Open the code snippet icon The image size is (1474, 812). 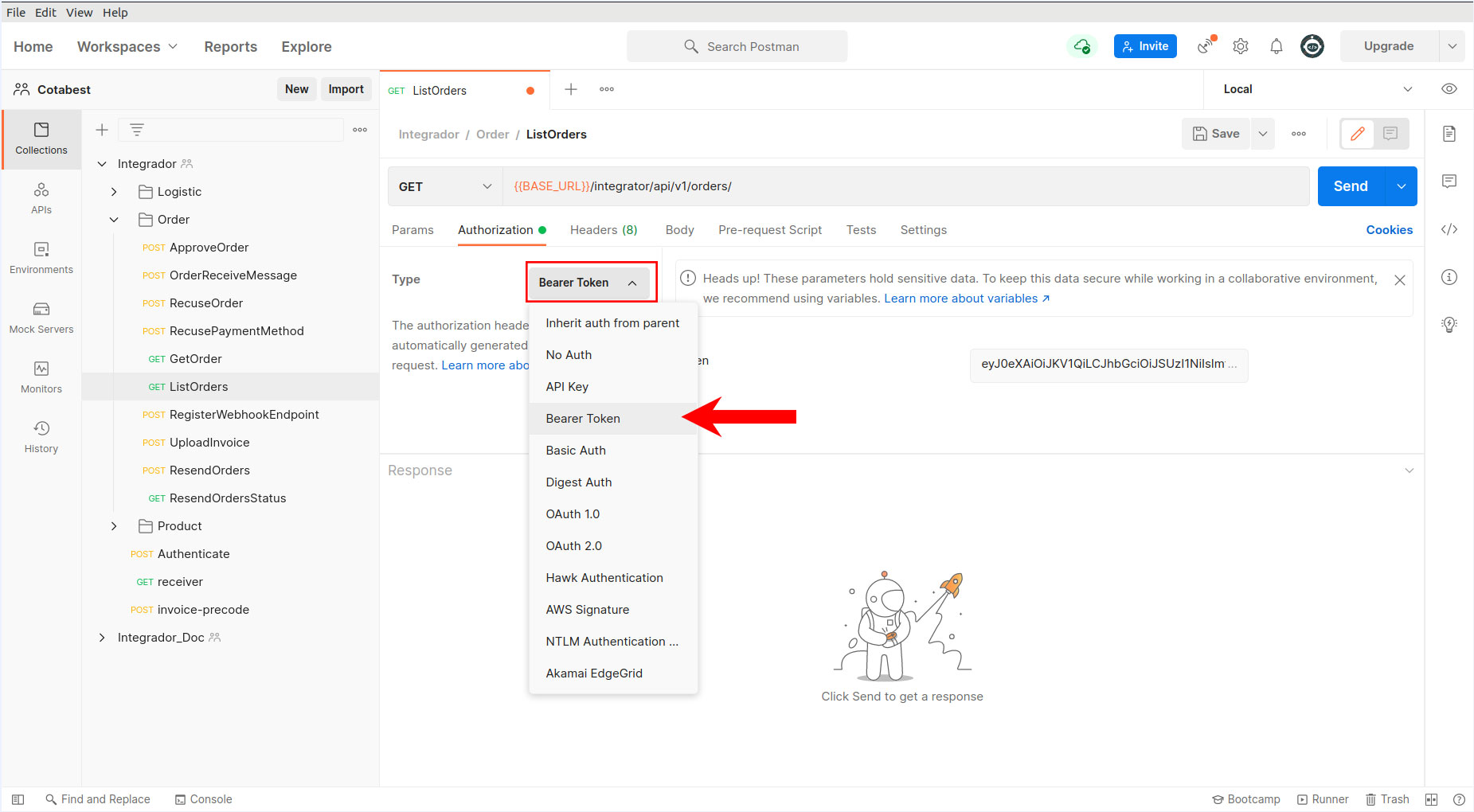[1449, 229]
